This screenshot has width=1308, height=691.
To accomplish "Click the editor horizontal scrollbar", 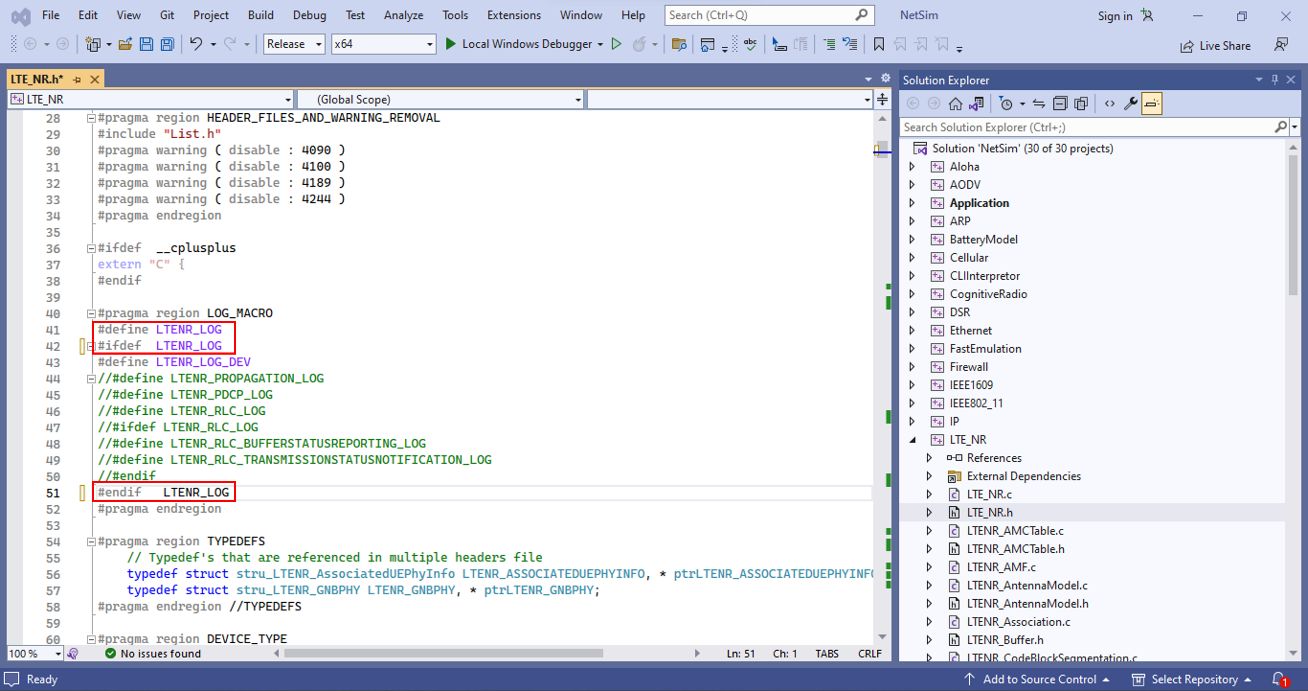I will click(x=443, y=654).
